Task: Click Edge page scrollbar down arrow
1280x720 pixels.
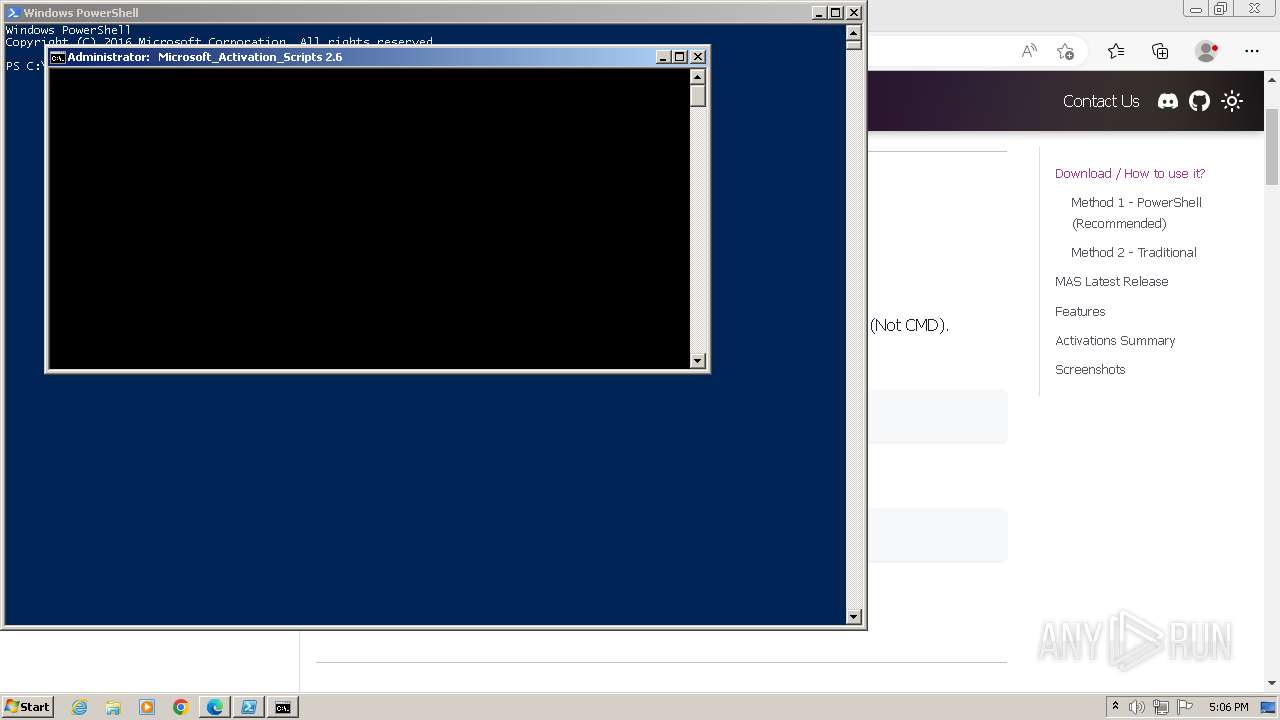Action: pyautogui.click(x=1272, y=683)
